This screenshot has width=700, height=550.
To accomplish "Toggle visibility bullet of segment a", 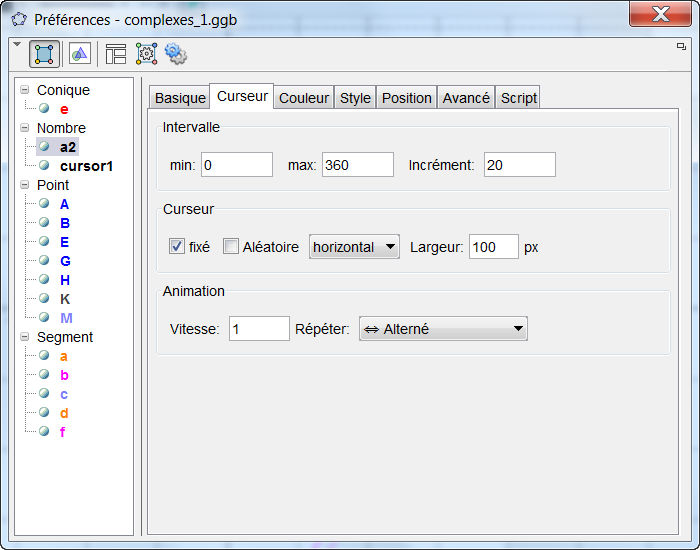I will (x=44, y=355).
